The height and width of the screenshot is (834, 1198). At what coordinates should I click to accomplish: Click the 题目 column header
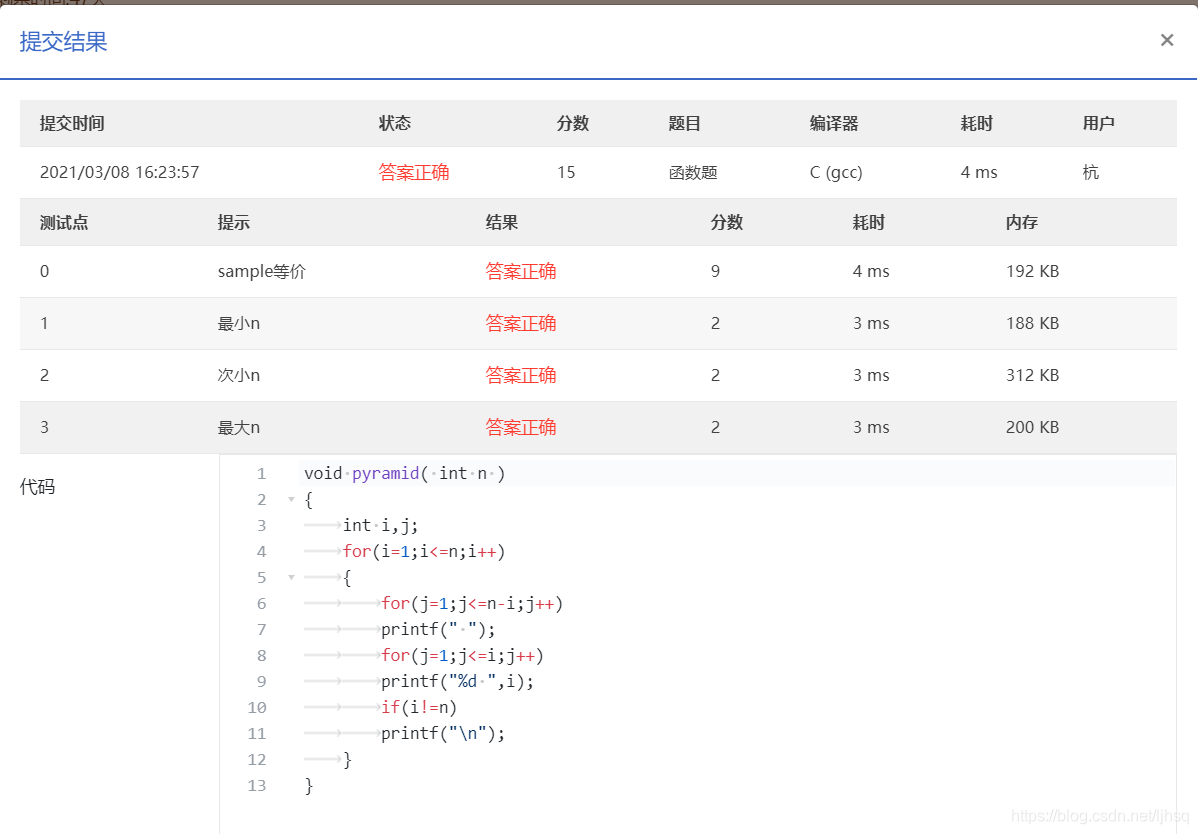685,123
